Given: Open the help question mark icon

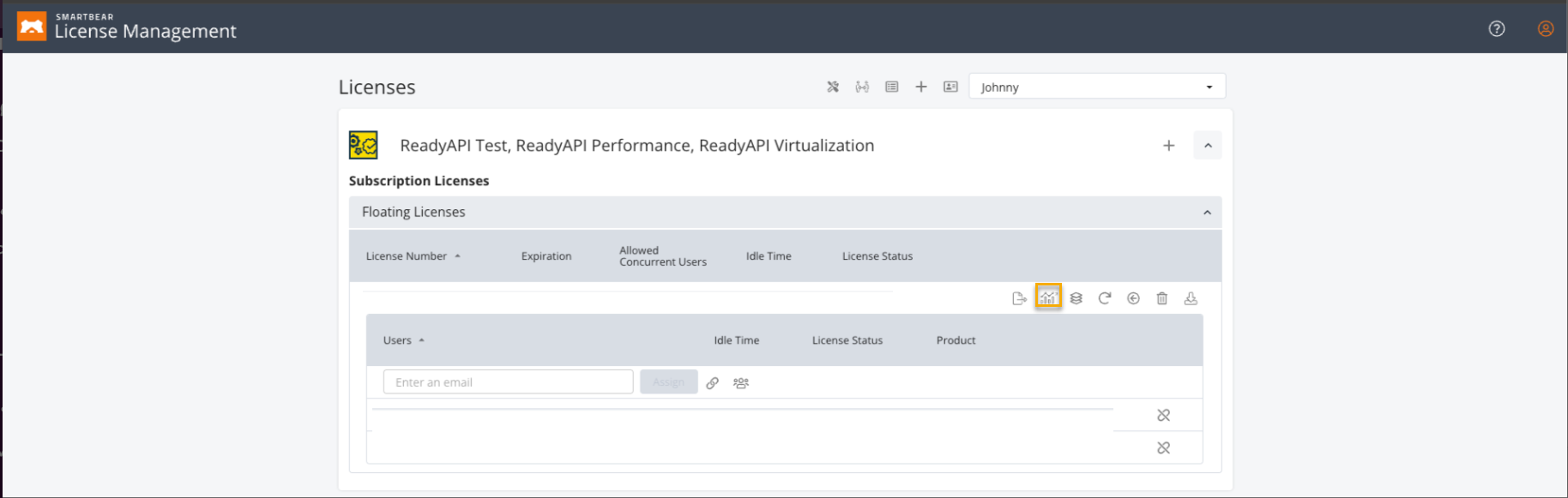Looking at the screenshot, I should pos(1496,28).
